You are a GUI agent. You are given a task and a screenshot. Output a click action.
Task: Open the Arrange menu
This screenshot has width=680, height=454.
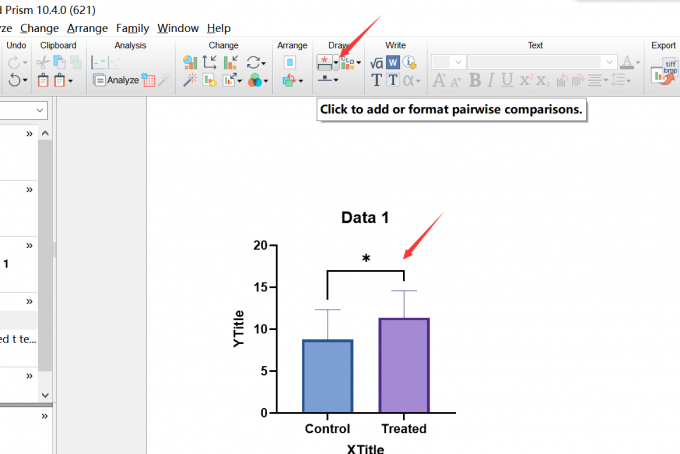pos(87,28)
